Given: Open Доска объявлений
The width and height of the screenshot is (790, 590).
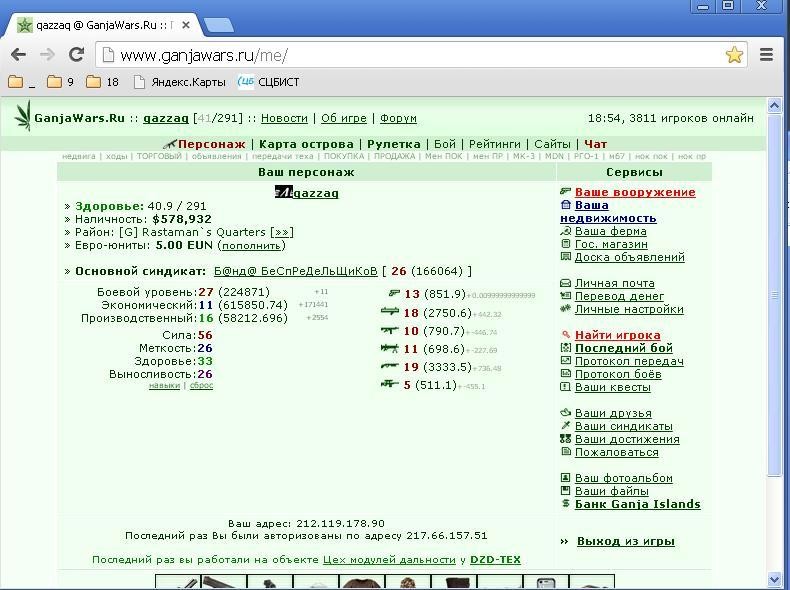Looking at the screenshot, I should pos(630,257).
